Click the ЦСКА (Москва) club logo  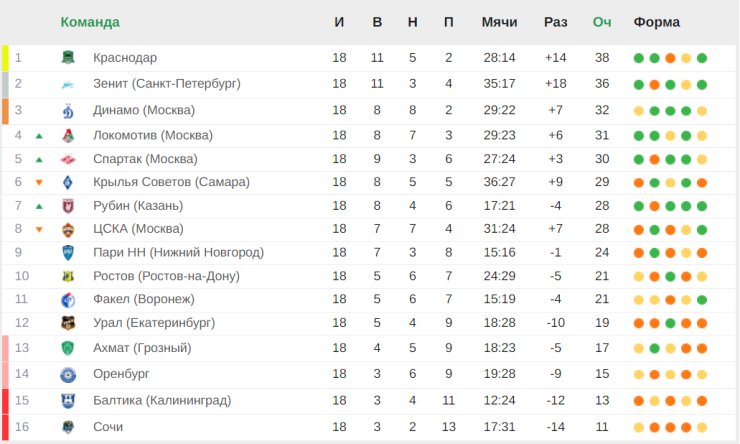click(68, 229)
